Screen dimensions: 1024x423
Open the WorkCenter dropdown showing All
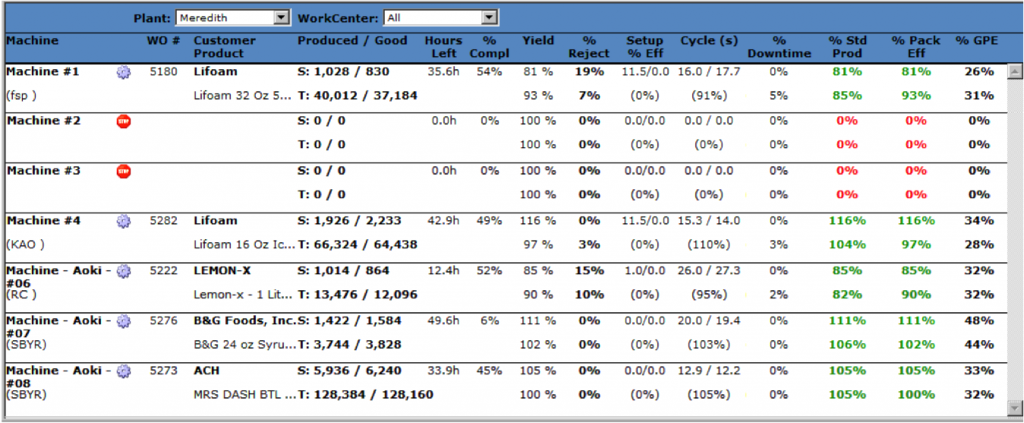point(441,18)
